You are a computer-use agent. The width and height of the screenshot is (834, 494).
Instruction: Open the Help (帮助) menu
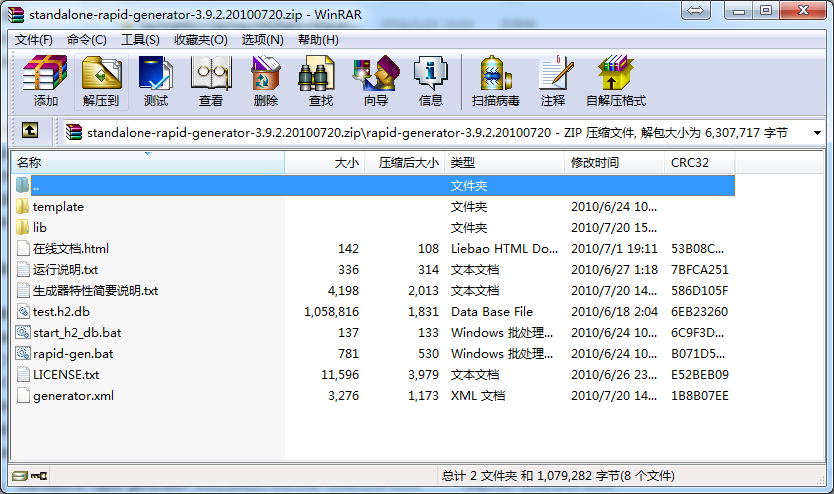pos(318,40)
